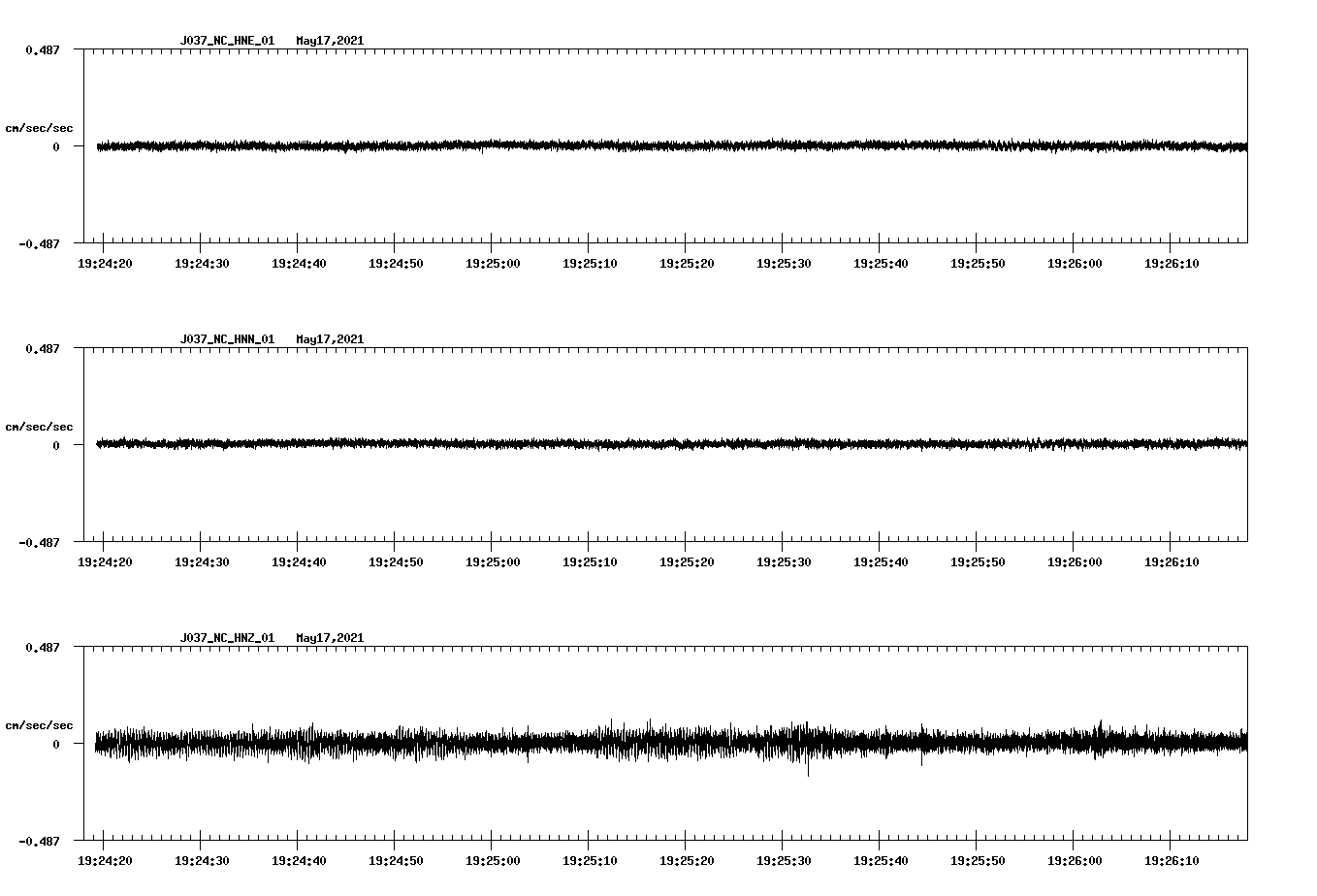1317x896 pixels.
Task: Select the J037_NC_HNN_01 channel title
Action: (x=226, y=338)
